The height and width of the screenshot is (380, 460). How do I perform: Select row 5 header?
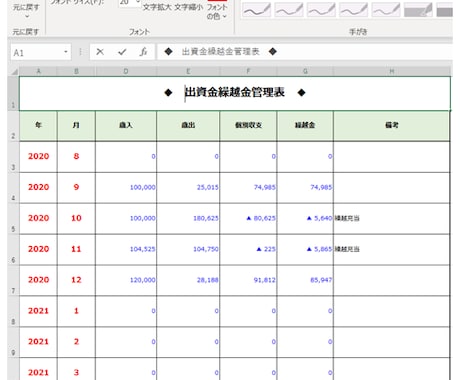13,219
